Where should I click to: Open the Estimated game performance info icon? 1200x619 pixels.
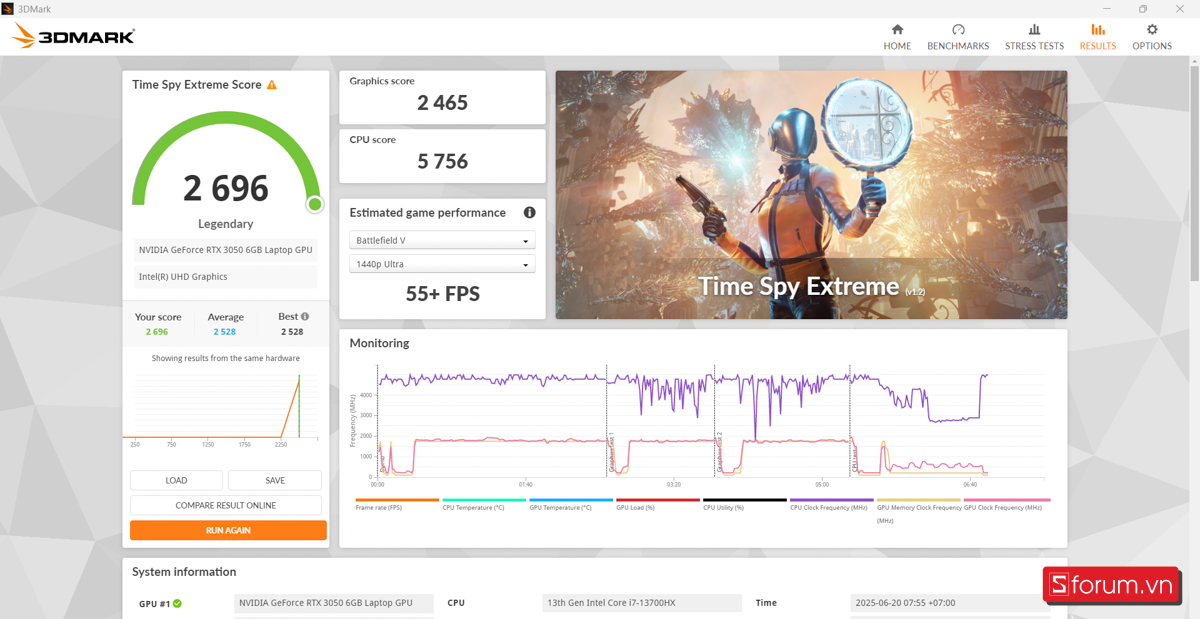pos(529,212)
